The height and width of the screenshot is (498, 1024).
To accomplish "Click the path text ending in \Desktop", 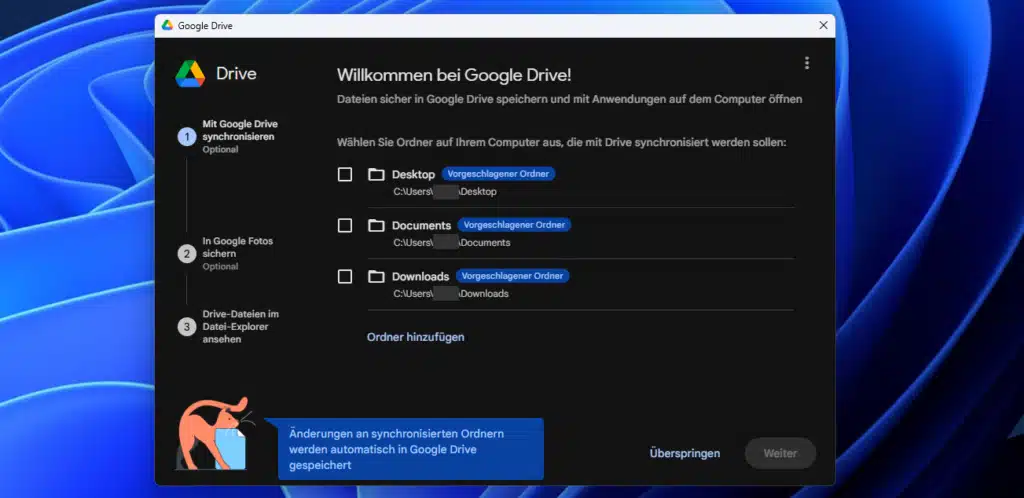I will point(445,192).
